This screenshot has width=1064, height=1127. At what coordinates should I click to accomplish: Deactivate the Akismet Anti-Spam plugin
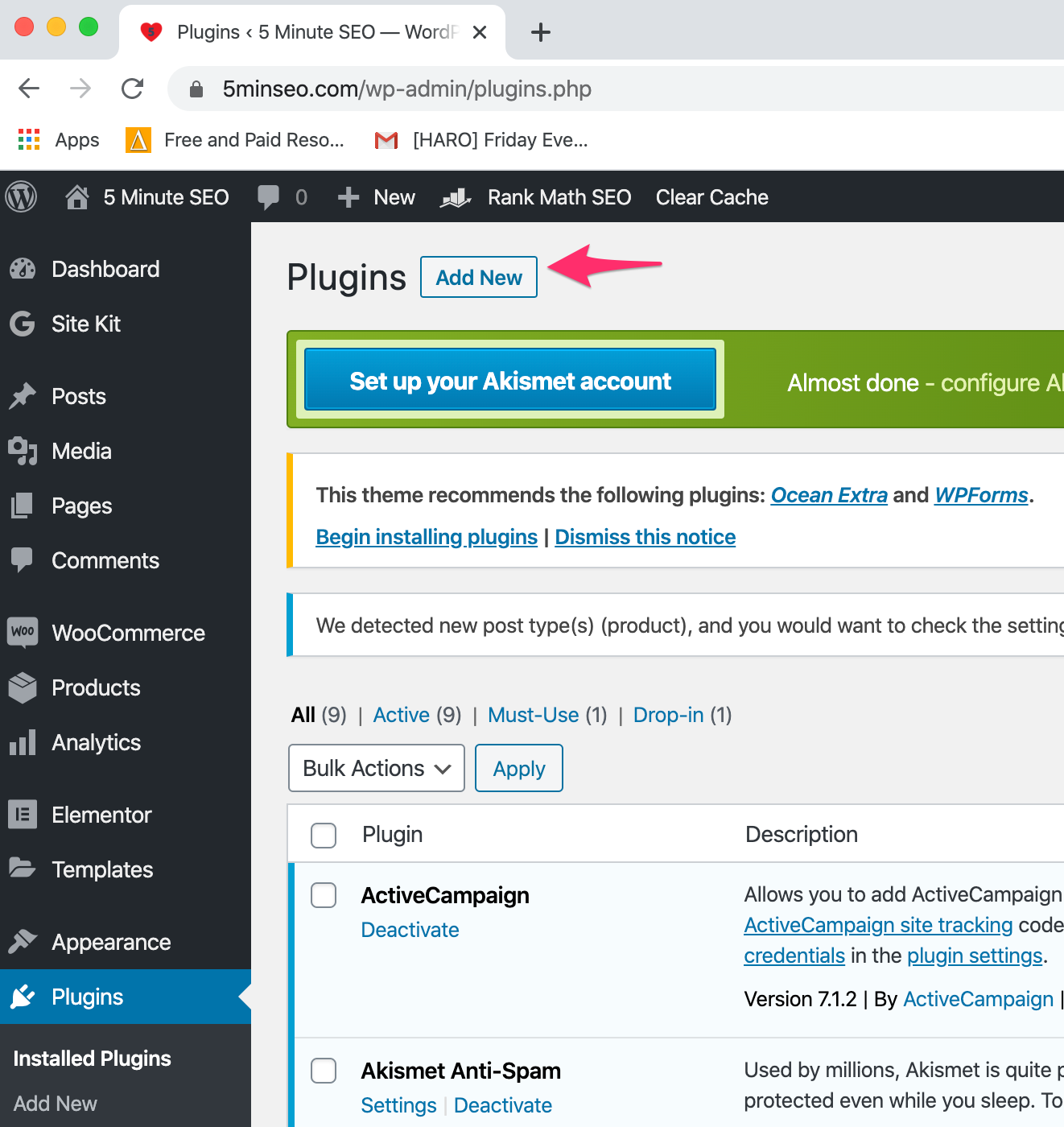[503, 1105]
